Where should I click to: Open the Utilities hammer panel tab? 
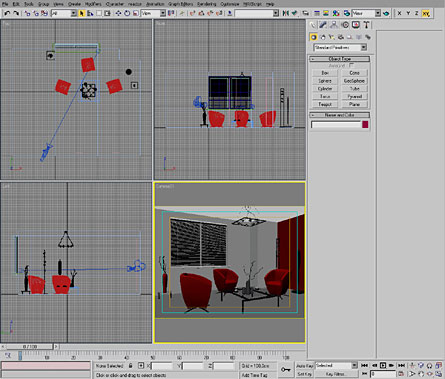click(366, 25)
